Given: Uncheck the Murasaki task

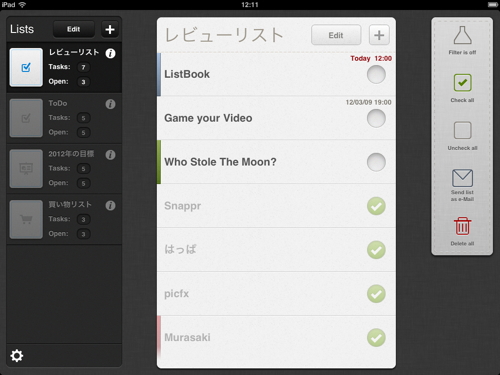Looking at the screenshot, I should pos(376,338).
